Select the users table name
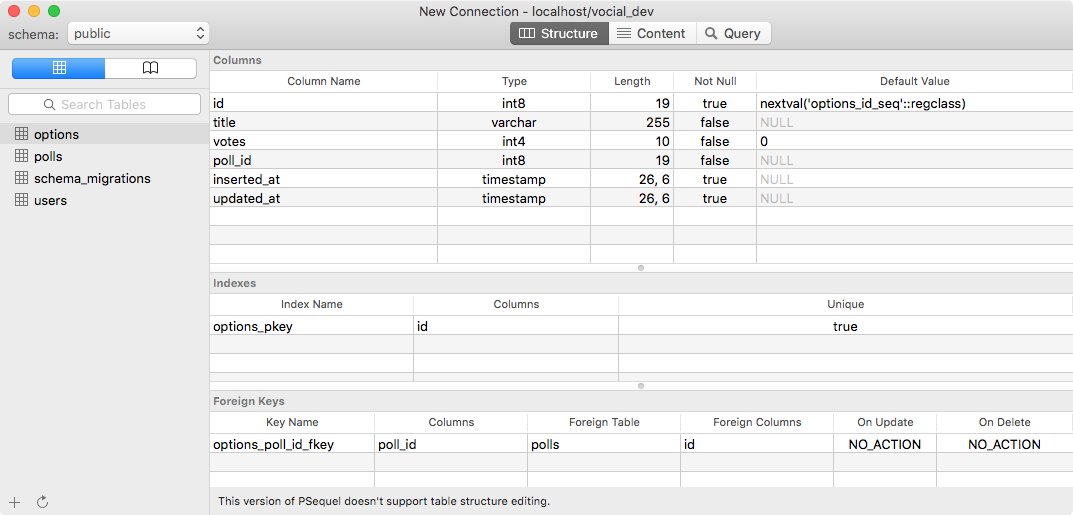Screen dimensions: 1073x515 (51, 200)
